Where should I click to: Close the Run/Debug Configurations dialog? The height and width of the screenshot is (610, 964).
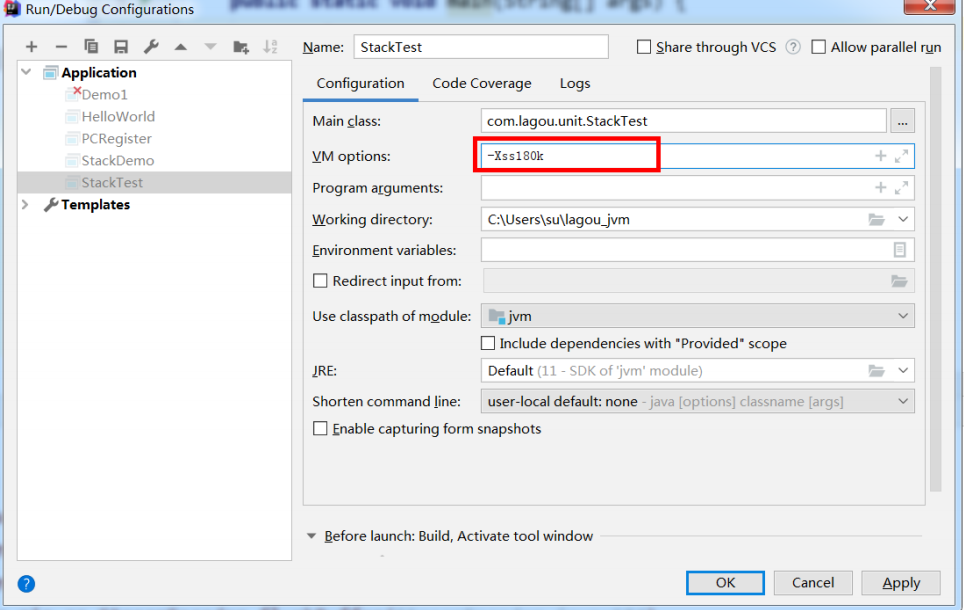tap(930, 6)
